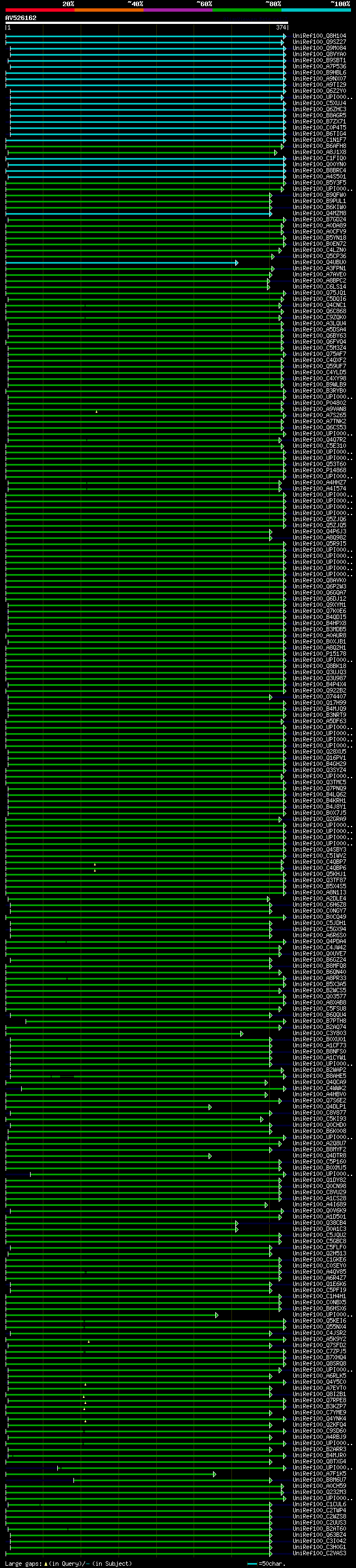Viewport: 356px width, 1568px height.
Task: Select the UniRef100_B5YN18 label
Action: 319,238
